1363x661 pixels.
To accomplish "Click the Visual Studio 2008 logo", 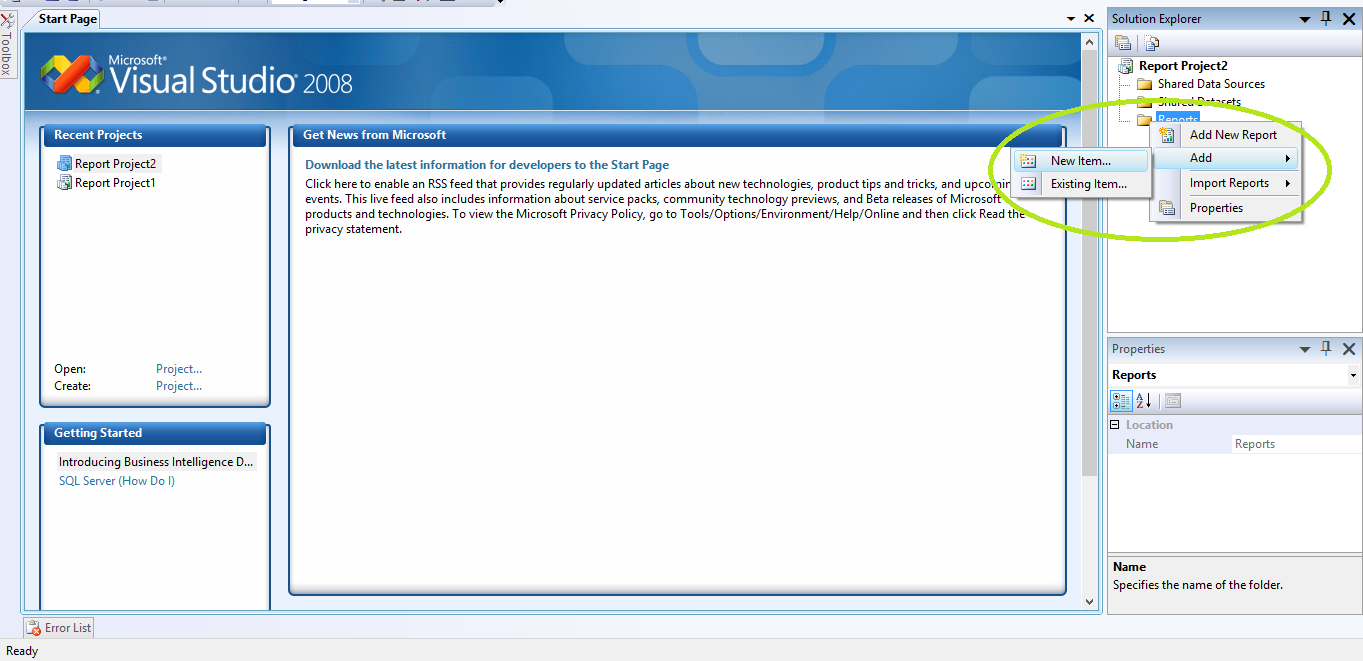I will point(197,75).
